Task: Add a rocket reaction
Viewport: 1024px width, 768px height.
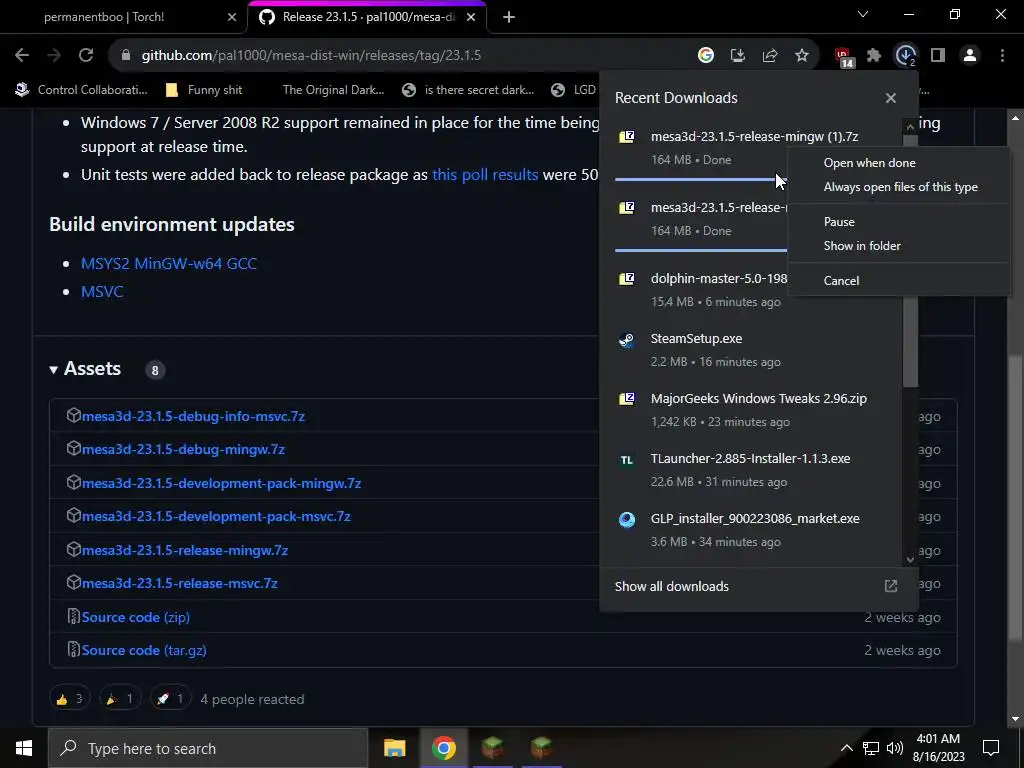Action: pyautogui.click(x=170, y=699)
